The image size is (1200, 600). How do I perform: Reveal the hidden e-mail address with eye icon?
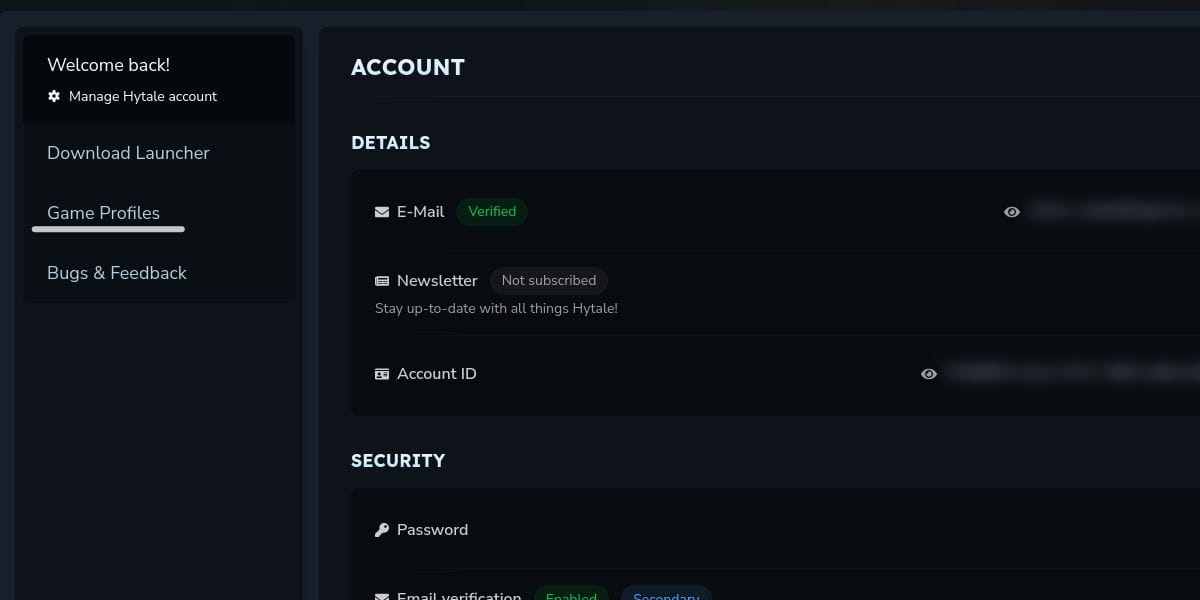(1012, 212)
